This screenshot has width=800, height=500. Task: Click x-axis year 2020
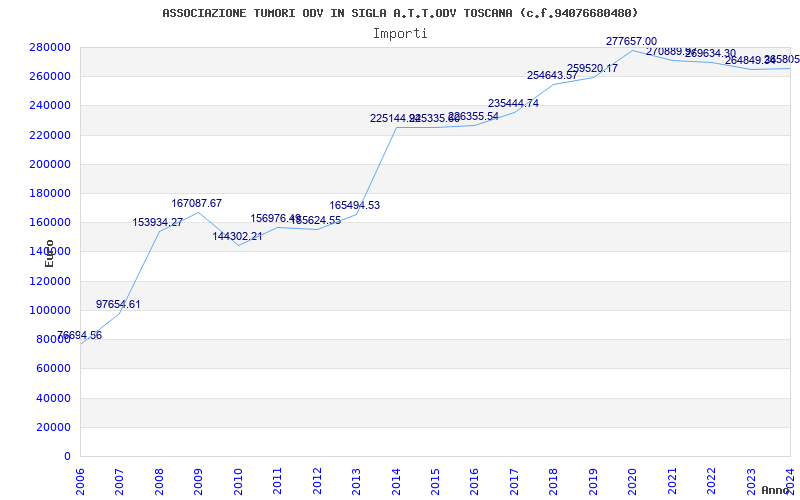(x=633, y=482)
